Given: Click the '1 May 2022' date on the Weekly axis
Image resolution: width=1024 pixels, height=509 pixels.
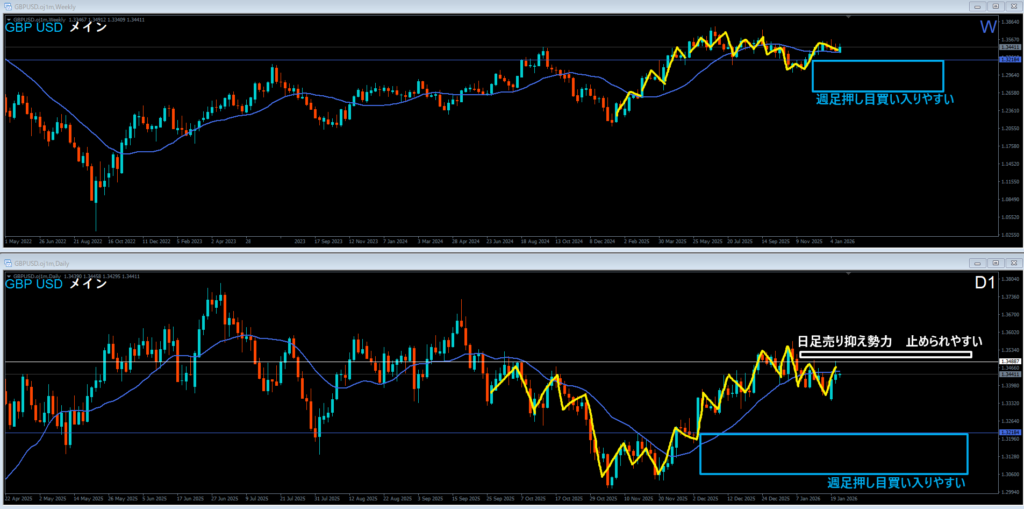Looking at the screenshot, I should pos(18,240).
